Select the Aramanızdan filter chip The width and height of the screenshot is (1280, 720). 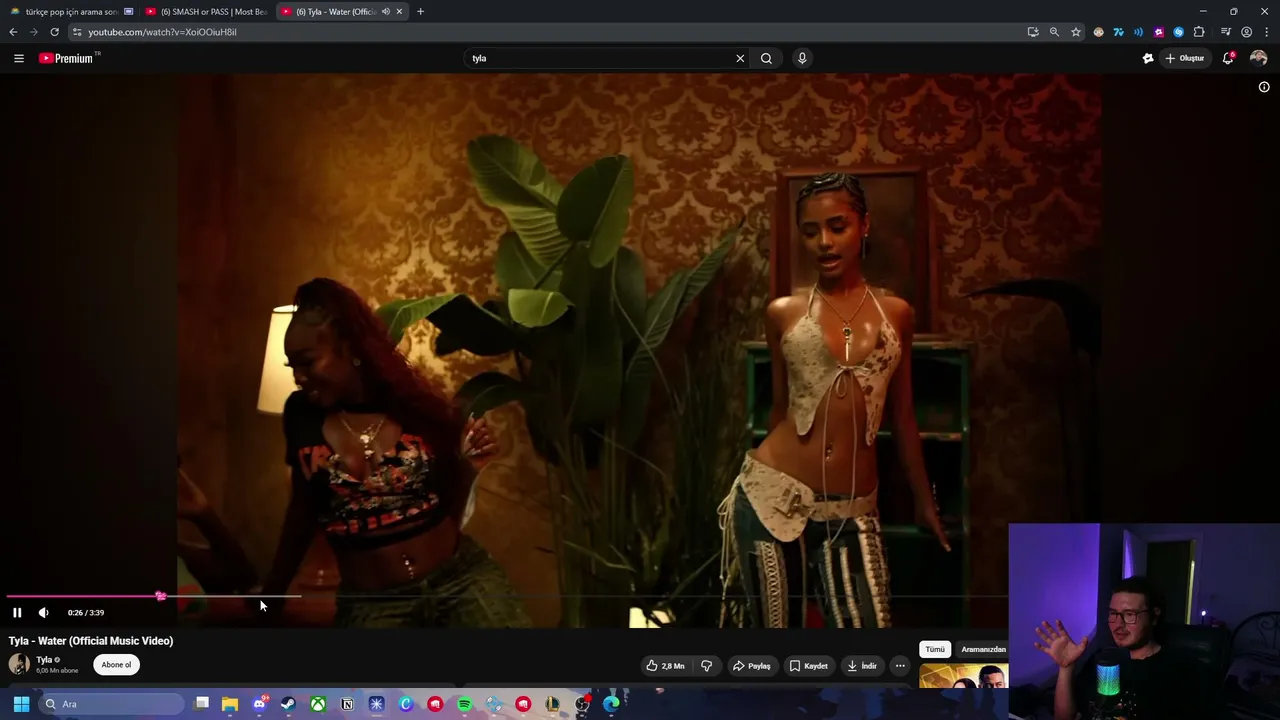(983, 649)
